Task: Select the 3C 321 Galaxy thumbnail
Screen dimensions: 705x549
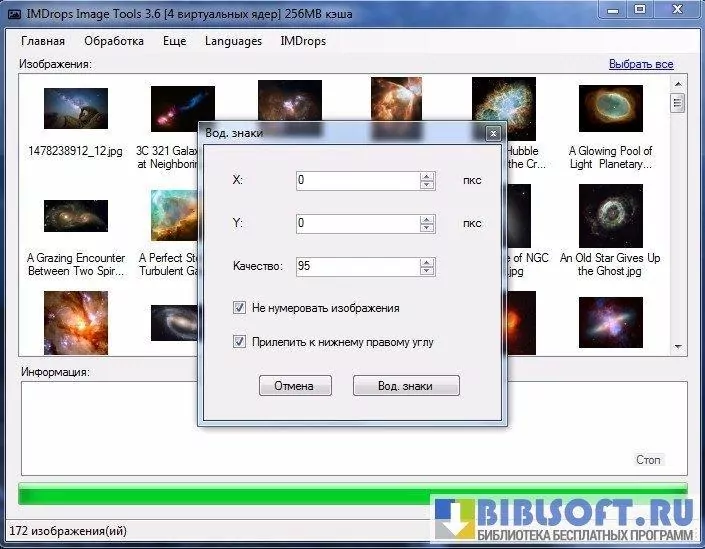Action: tap(182, 108)
